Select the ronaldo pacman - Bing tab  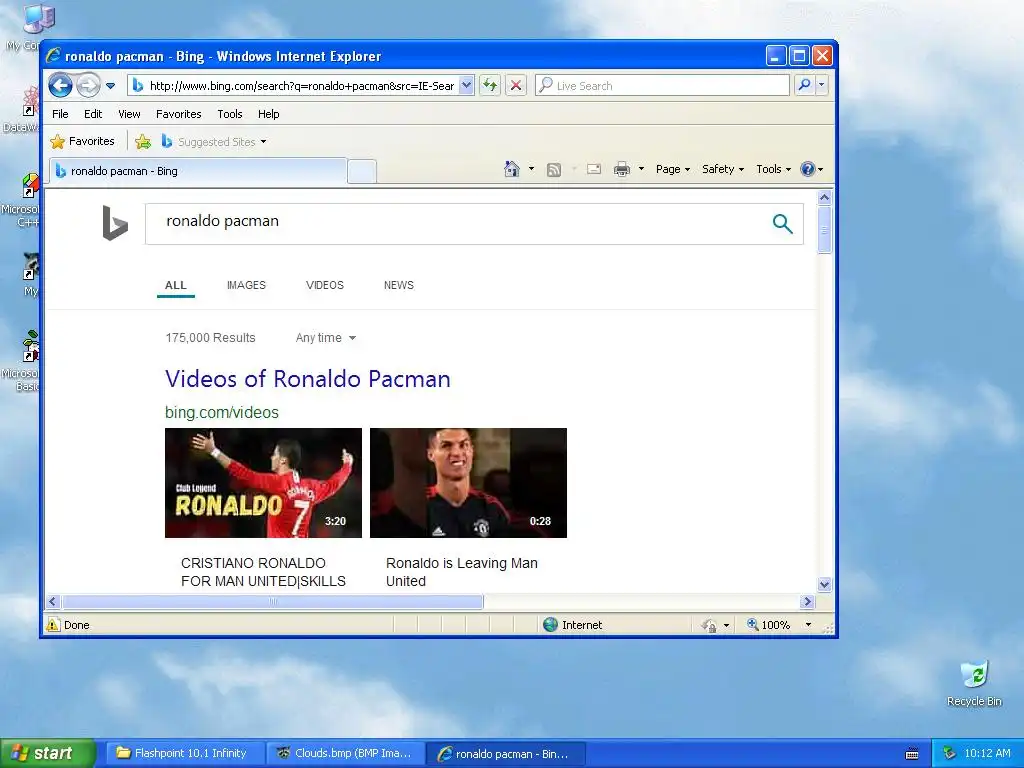coord(198,171)
